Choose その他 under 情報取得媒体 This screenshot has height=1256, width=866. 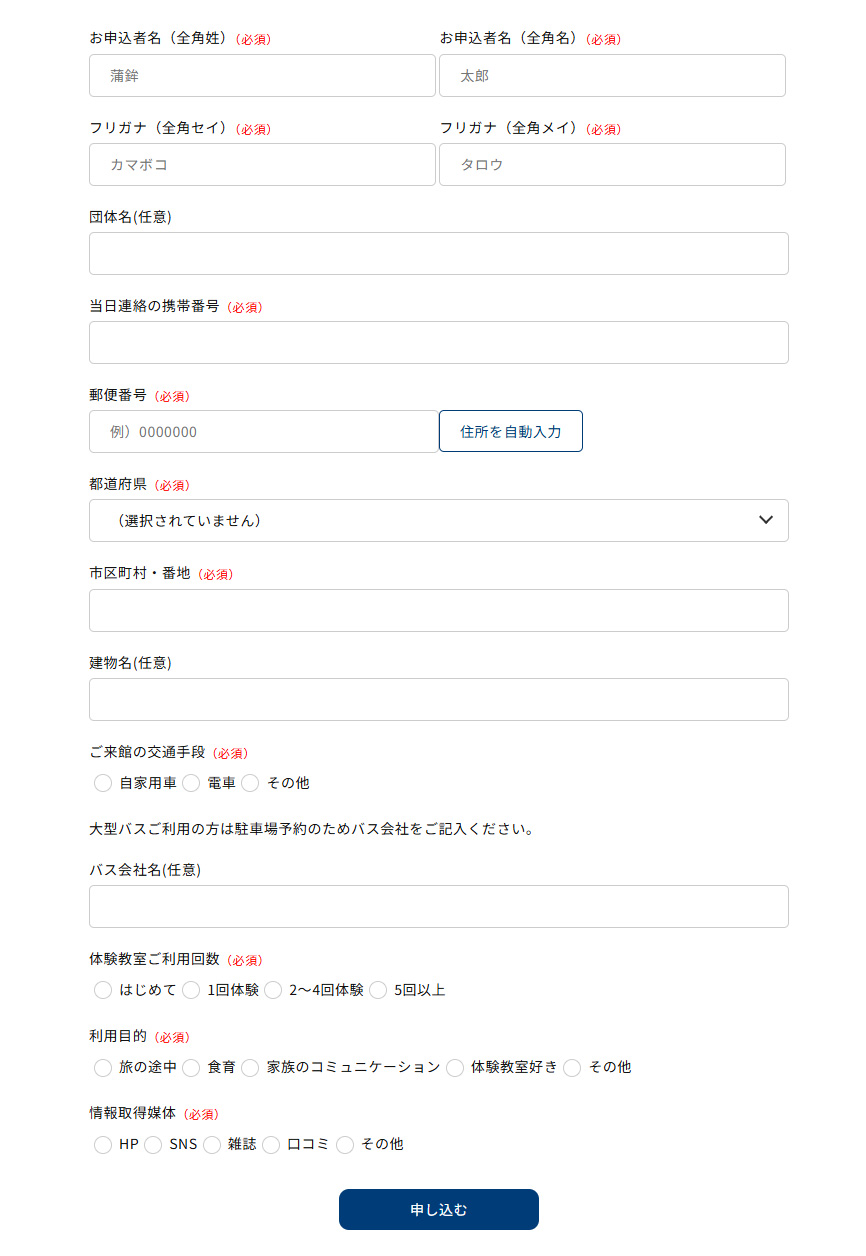[345, 1144]
